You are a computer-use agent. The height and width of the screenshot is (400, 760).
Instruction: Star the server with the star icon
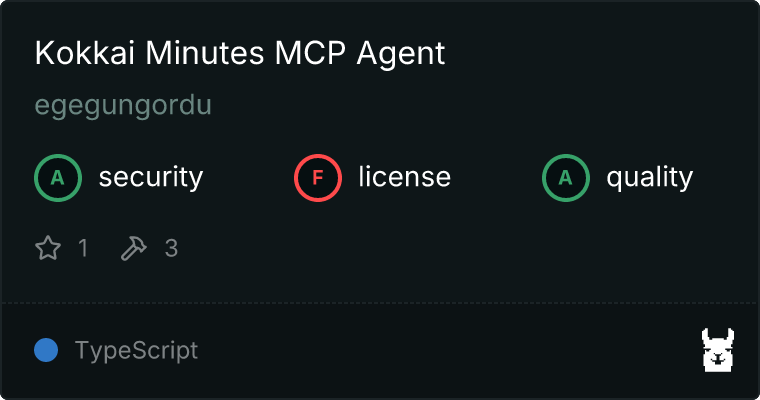point(48,248)
